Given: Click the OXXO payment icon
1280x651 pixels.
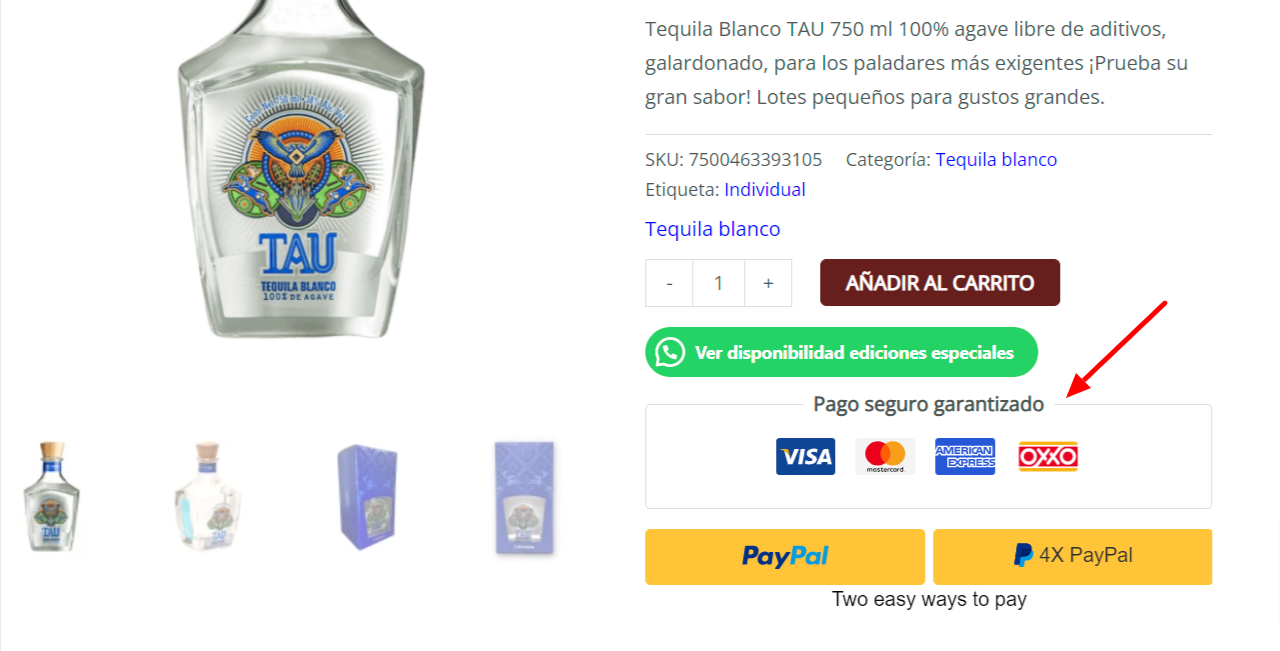Looking at the screenshot, I should tap(1048, 457).
